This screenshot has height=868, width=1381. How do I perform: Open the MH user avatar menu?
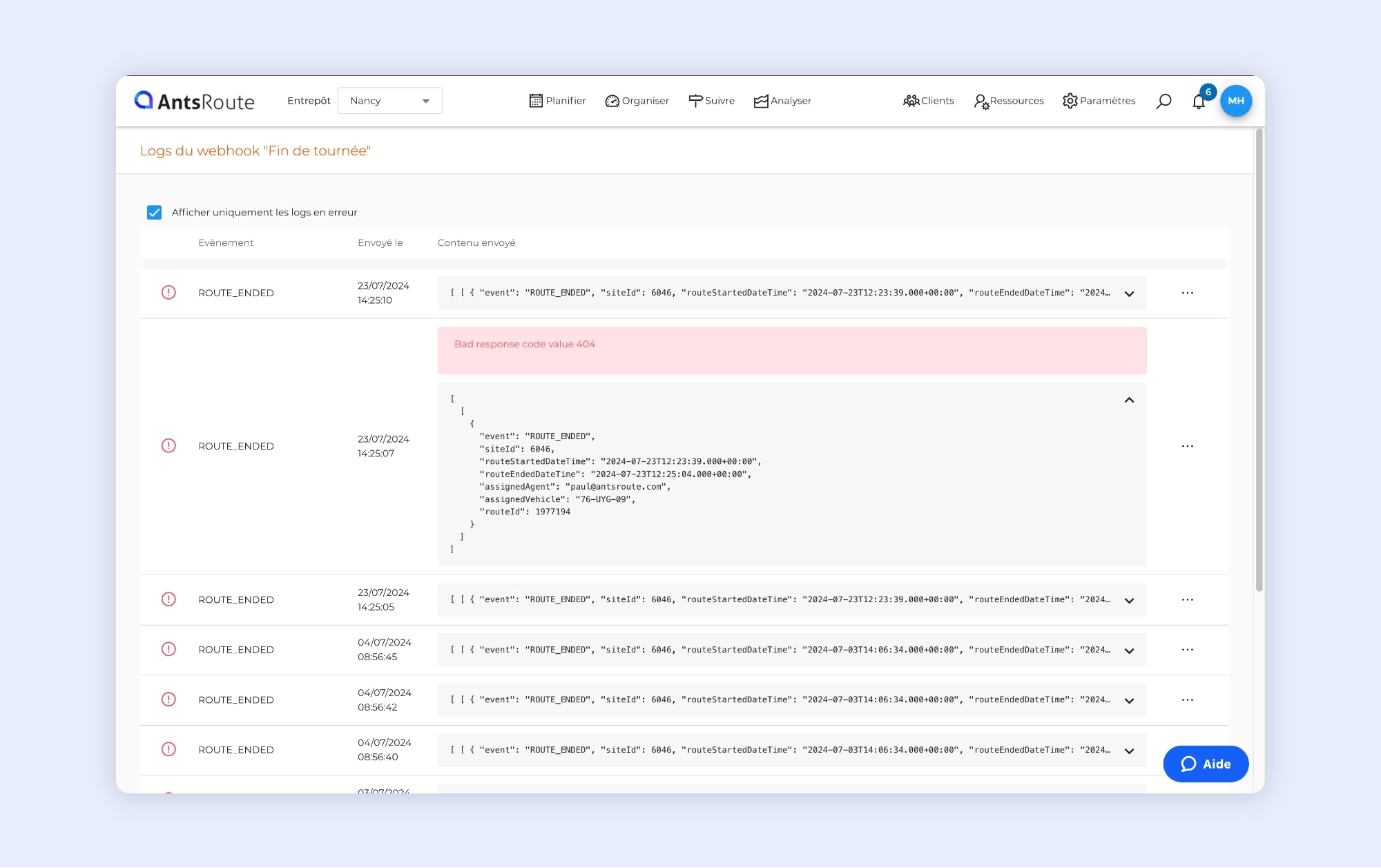pos(1235,101)
